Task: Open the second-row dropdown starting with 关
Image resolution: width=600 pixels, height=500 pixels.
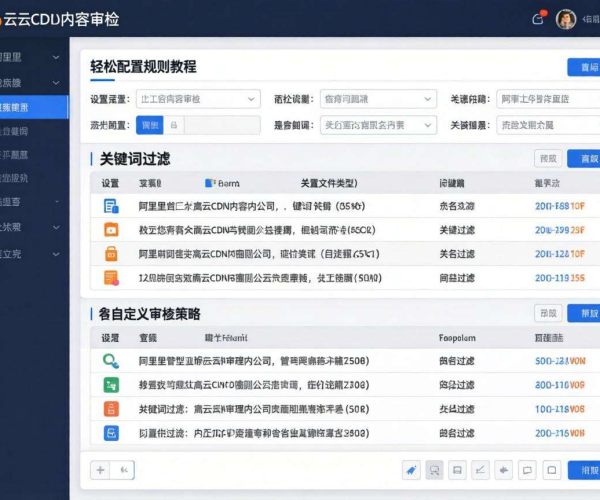Action: click(x=378, y=125)
